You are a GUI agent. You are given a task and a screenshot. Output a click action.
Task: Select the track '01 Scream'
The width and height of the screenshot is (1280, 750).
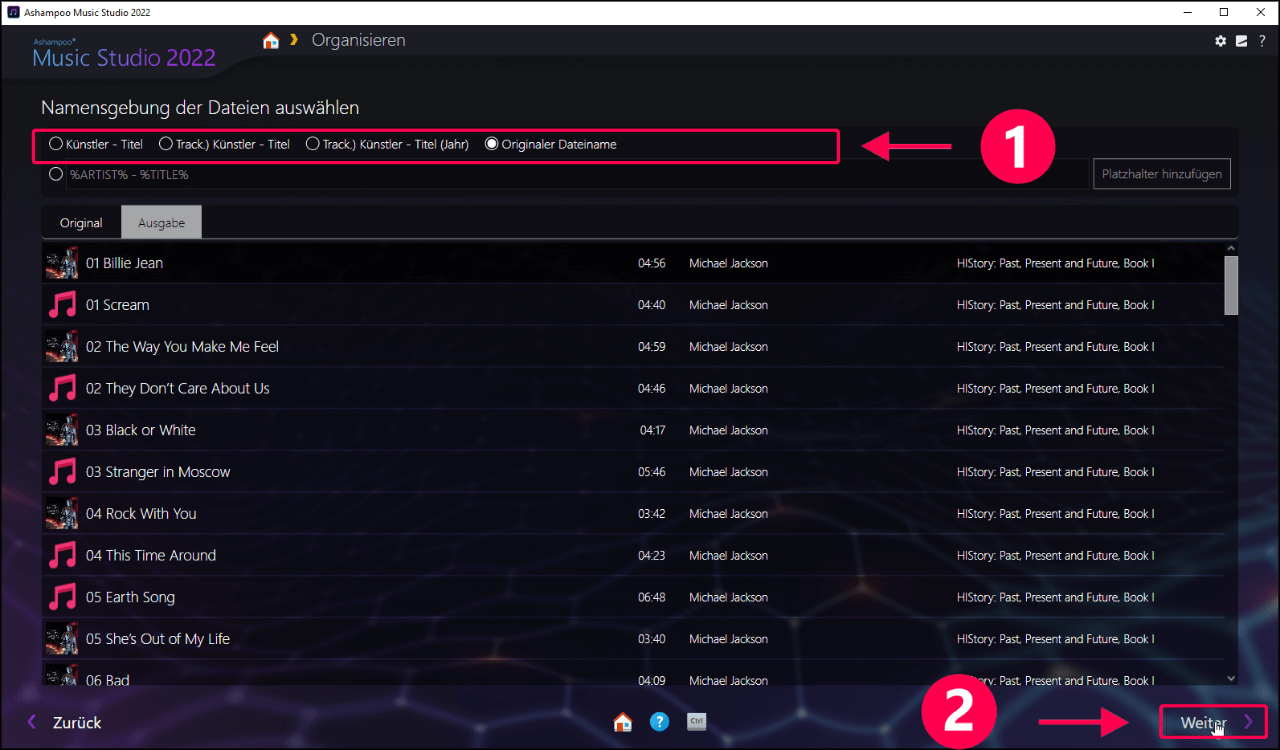coord(633,305)
